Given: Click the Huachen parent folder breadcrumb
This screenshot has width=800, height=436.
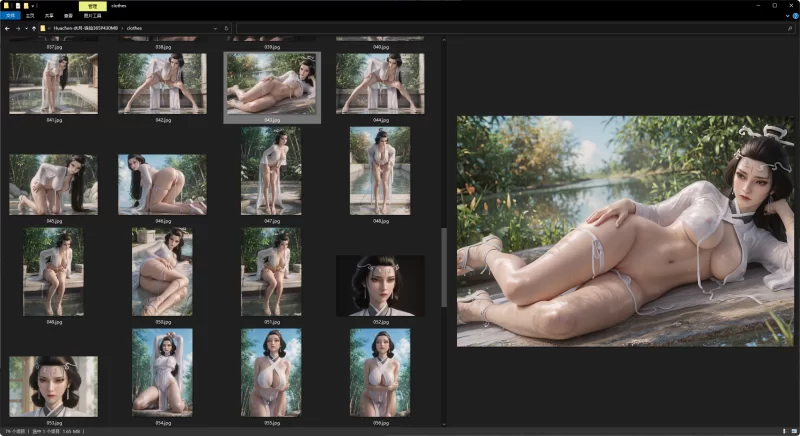Looking at the screenshot, I should pos(86,29).
